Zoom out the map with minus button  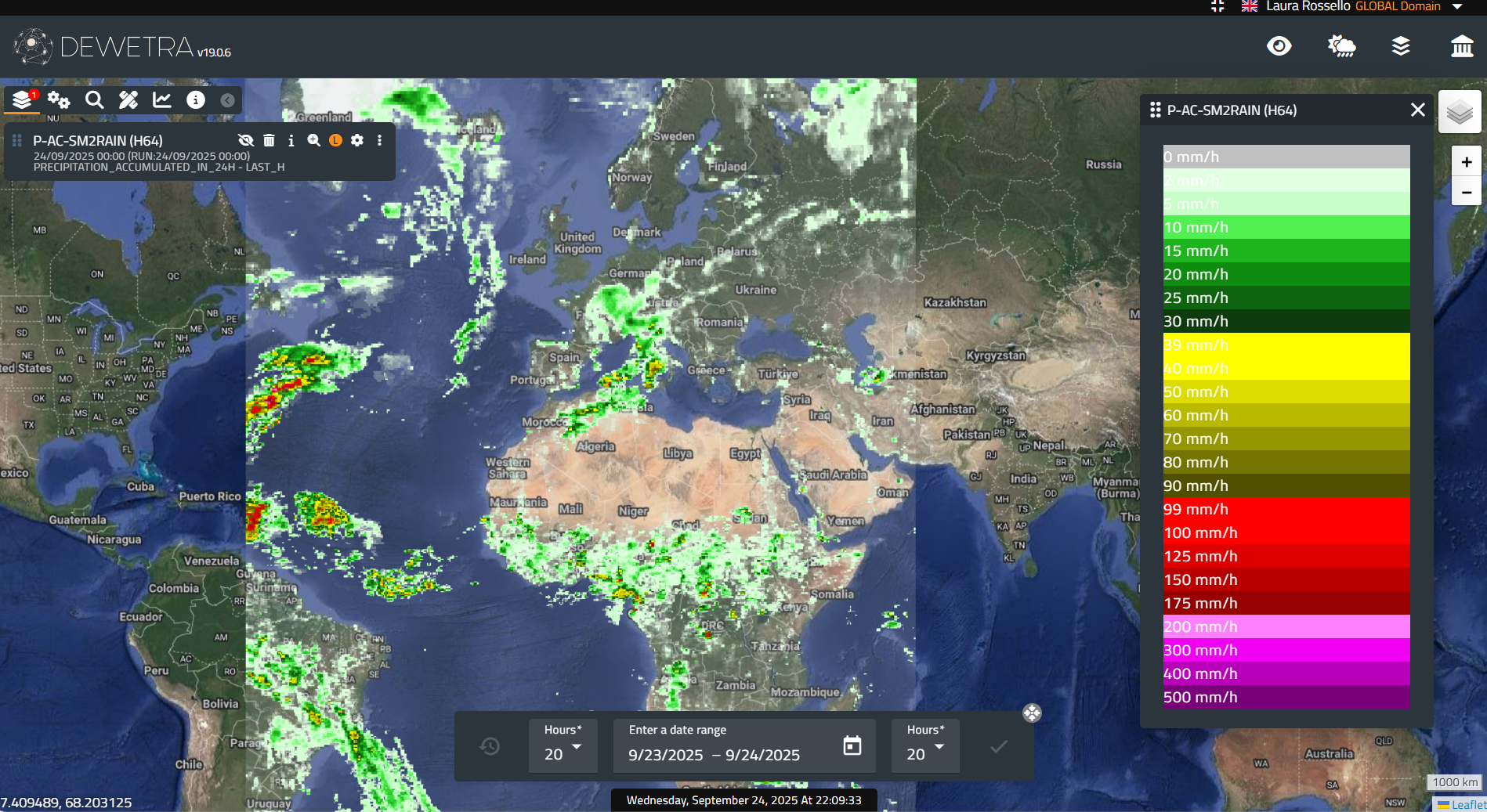tap(1466, 192)
